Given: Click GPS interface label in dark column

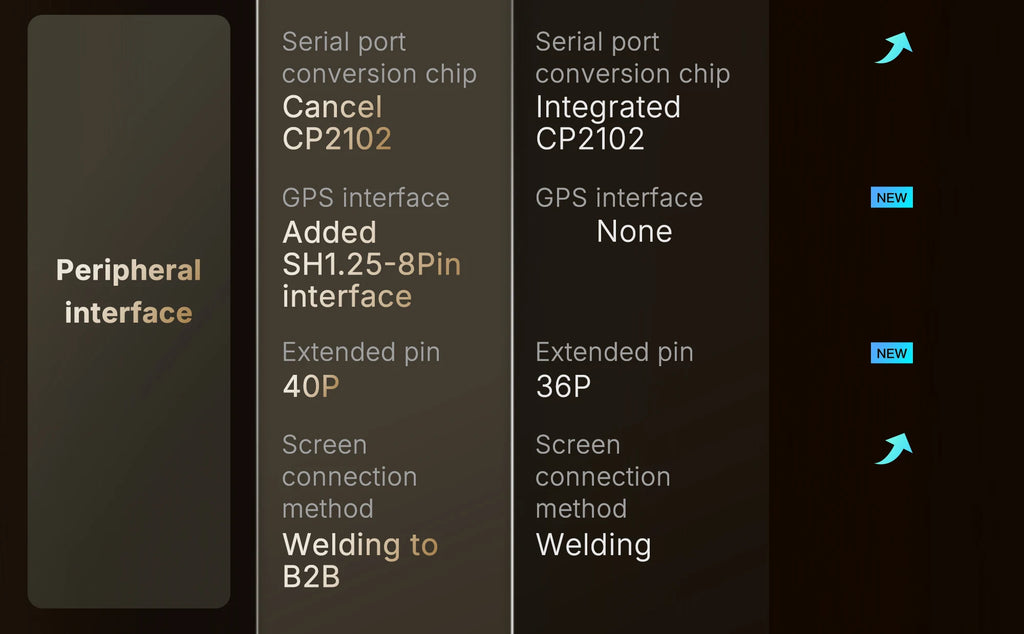Looking at the screenshot, I should [x=619, y=198].
